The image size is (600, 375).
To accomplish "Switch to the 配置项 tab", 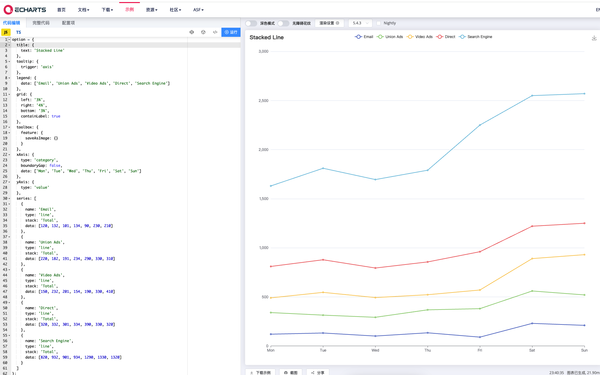I will [68, 23].
